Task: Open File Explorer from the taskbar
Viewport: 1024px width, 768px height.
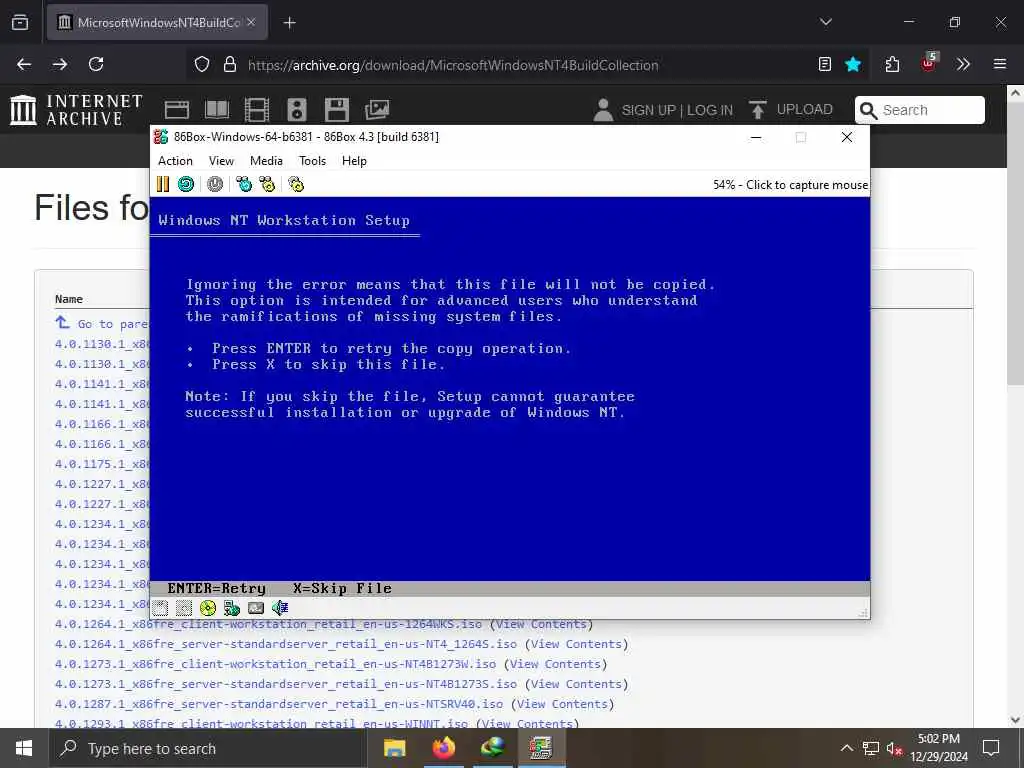Action: point(394,748)
